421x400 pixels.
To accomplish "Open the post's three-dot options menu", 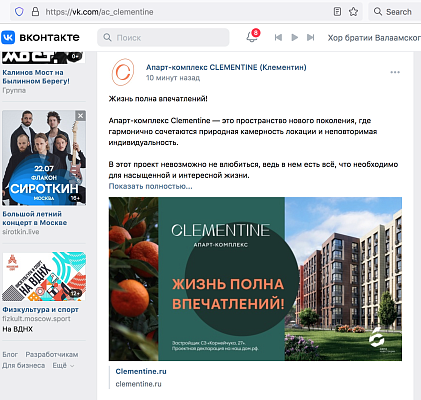I will (395, 72).
